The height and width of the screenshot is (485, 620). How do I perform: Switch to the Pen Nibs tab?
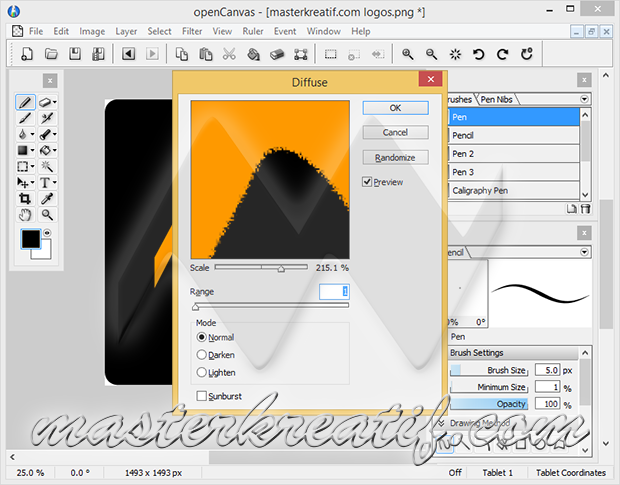tap(496, 99)
